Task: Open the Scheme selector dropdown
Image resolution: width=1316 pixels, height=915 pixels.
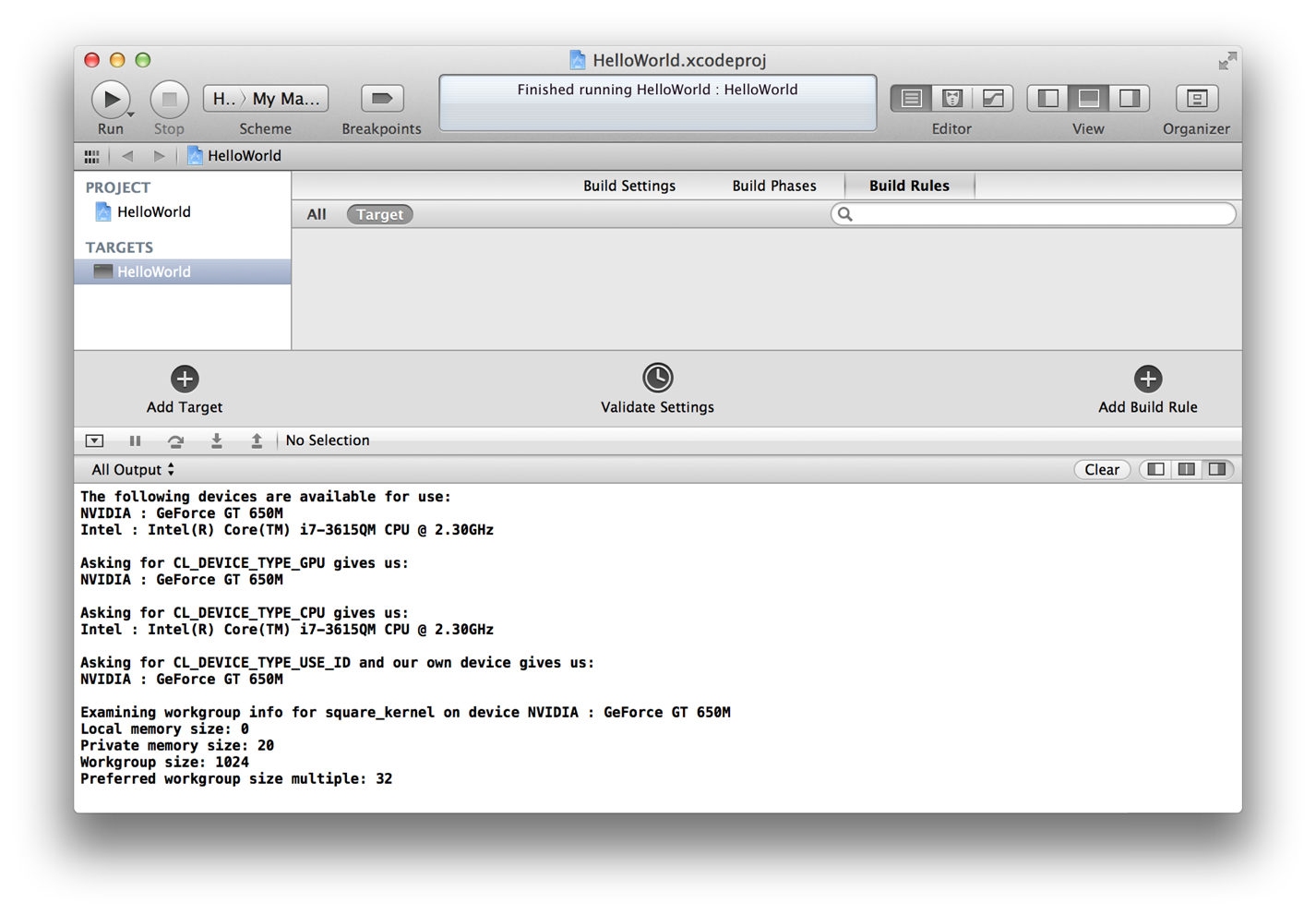Action: 266,98
